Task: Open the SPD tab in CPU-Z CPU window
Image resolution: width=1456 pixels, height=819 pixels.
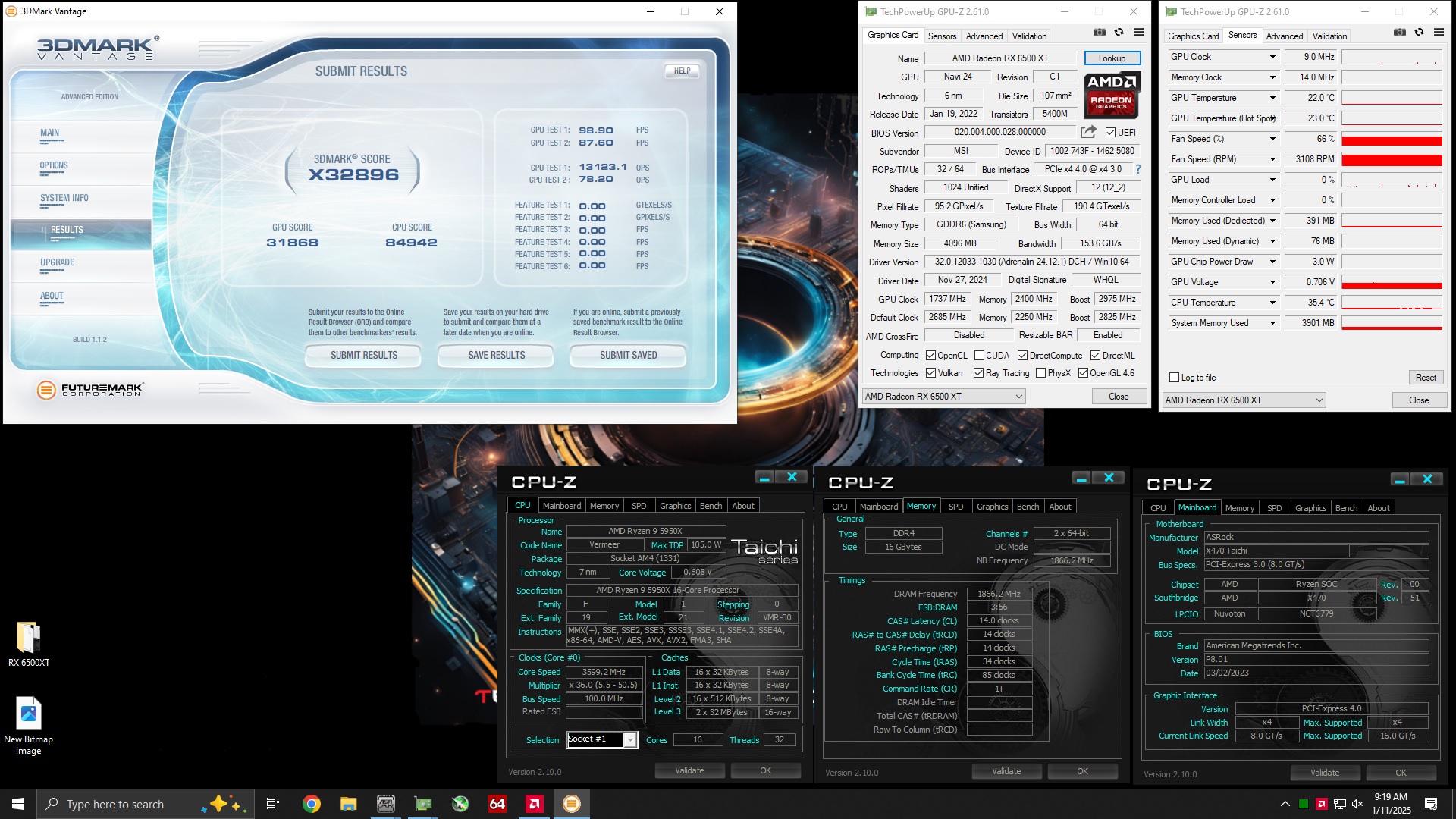Action: [639, 506]
